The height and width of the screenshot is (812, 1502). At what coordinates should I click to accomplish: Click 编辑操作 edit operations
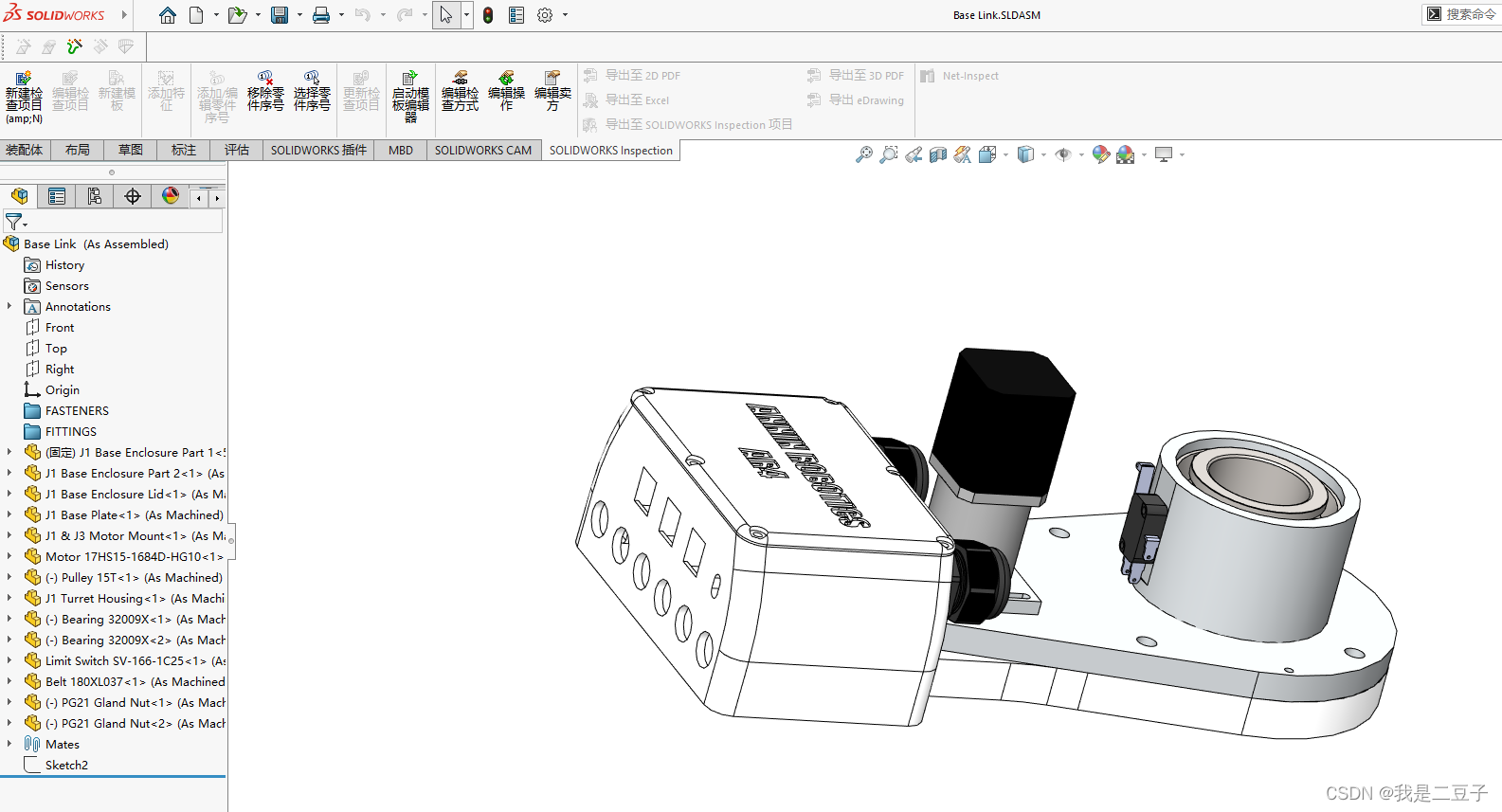506,92
